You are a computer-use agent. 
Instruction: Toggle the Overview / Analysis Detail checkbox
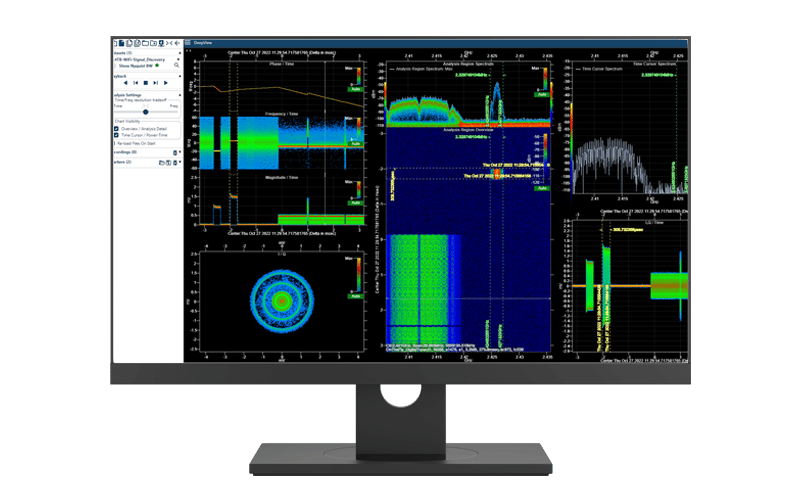117,127
